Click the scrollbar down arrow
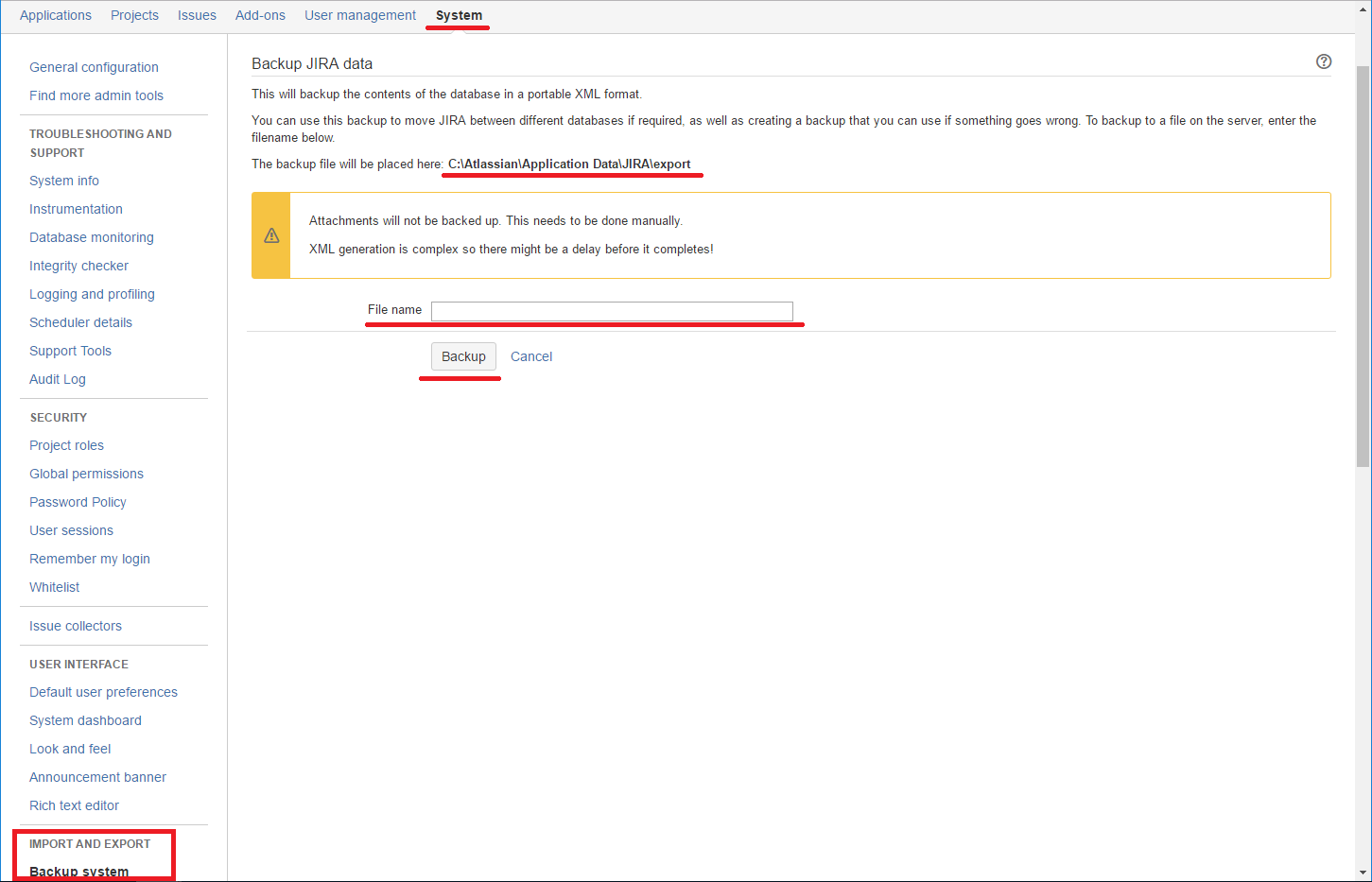The height and width of the screenshot is (882, 1372). (1363, 873)
